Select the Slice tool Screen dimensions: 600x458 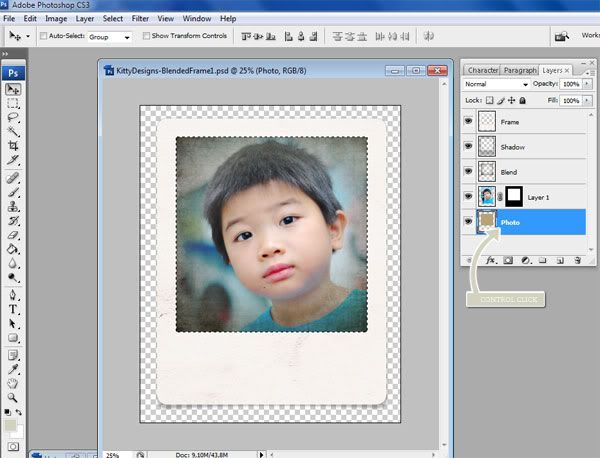(13, 160)
